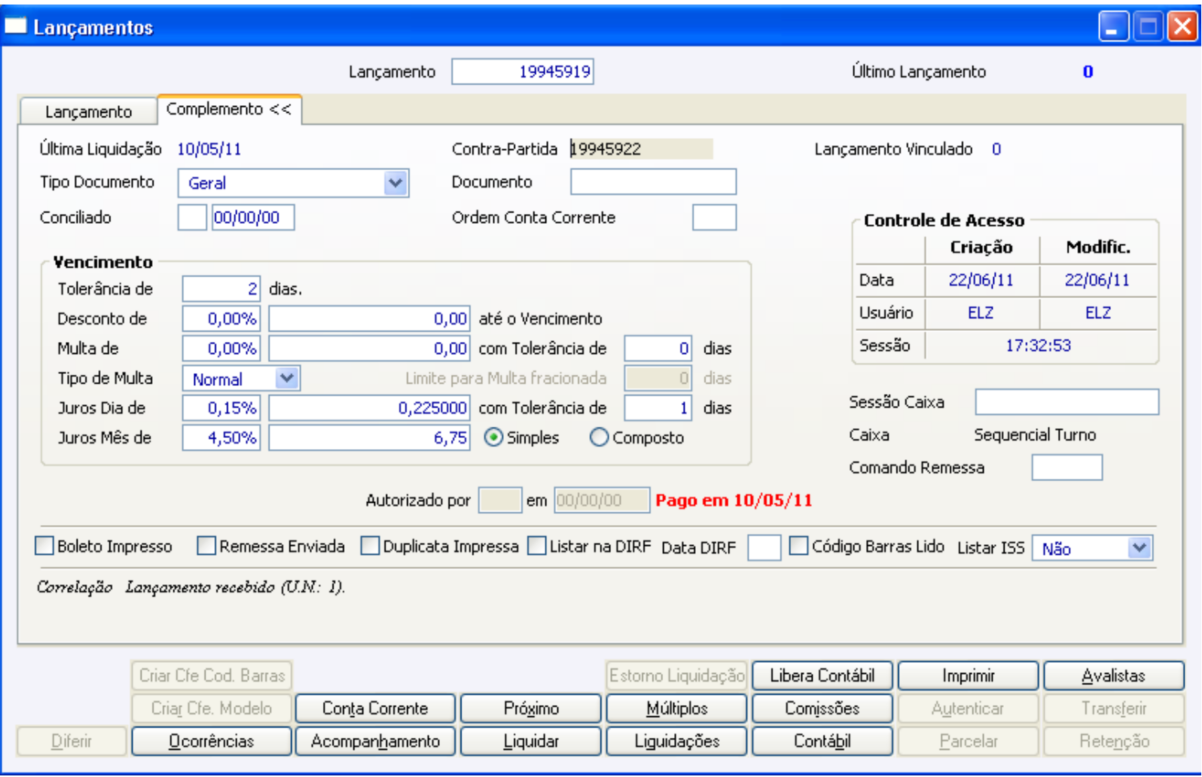Select the Complemento tab
Viewport: 1202px width, 777px height.
[229, 109]
